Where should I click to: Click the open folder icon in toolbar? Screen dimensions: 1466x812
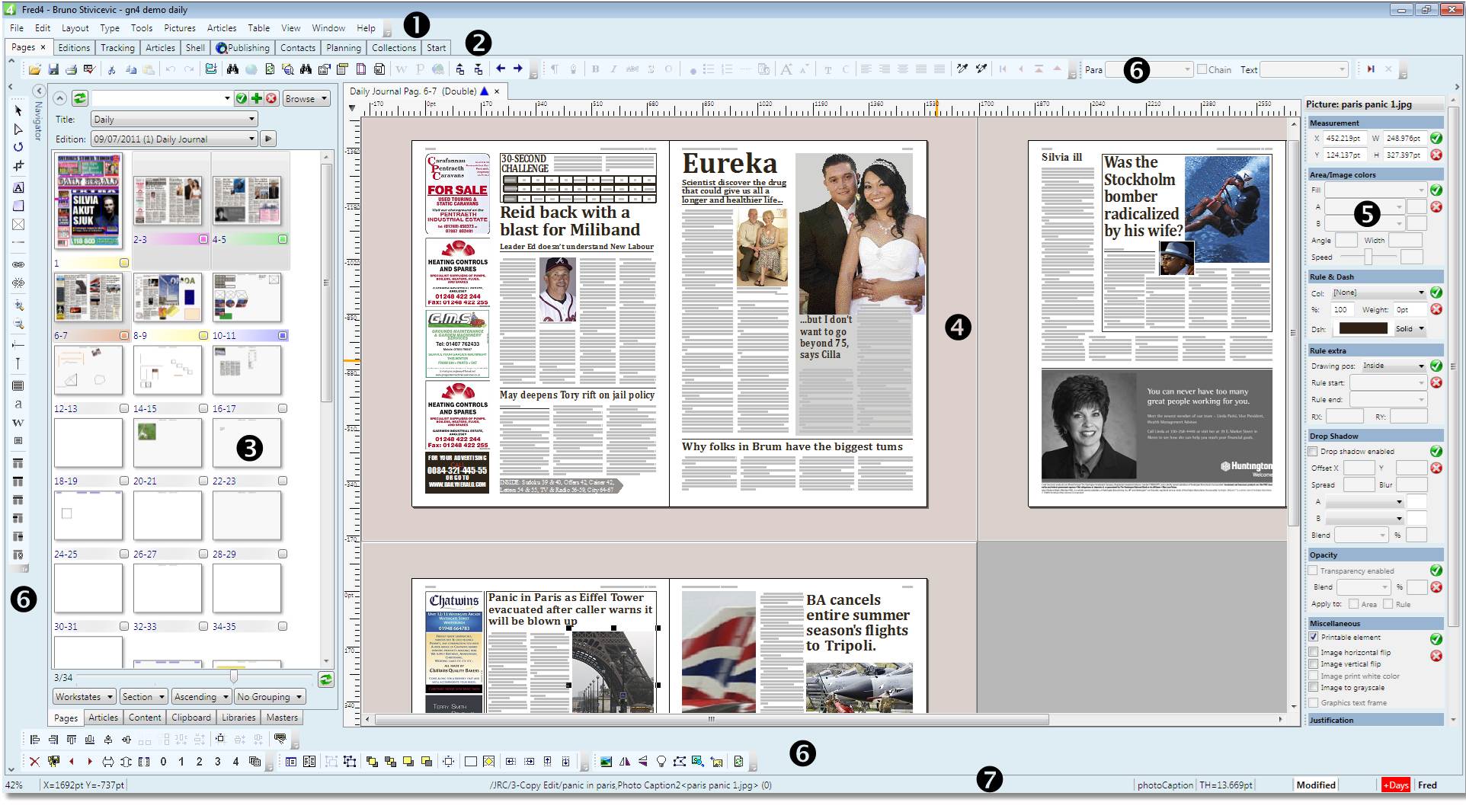click(35, 69)
